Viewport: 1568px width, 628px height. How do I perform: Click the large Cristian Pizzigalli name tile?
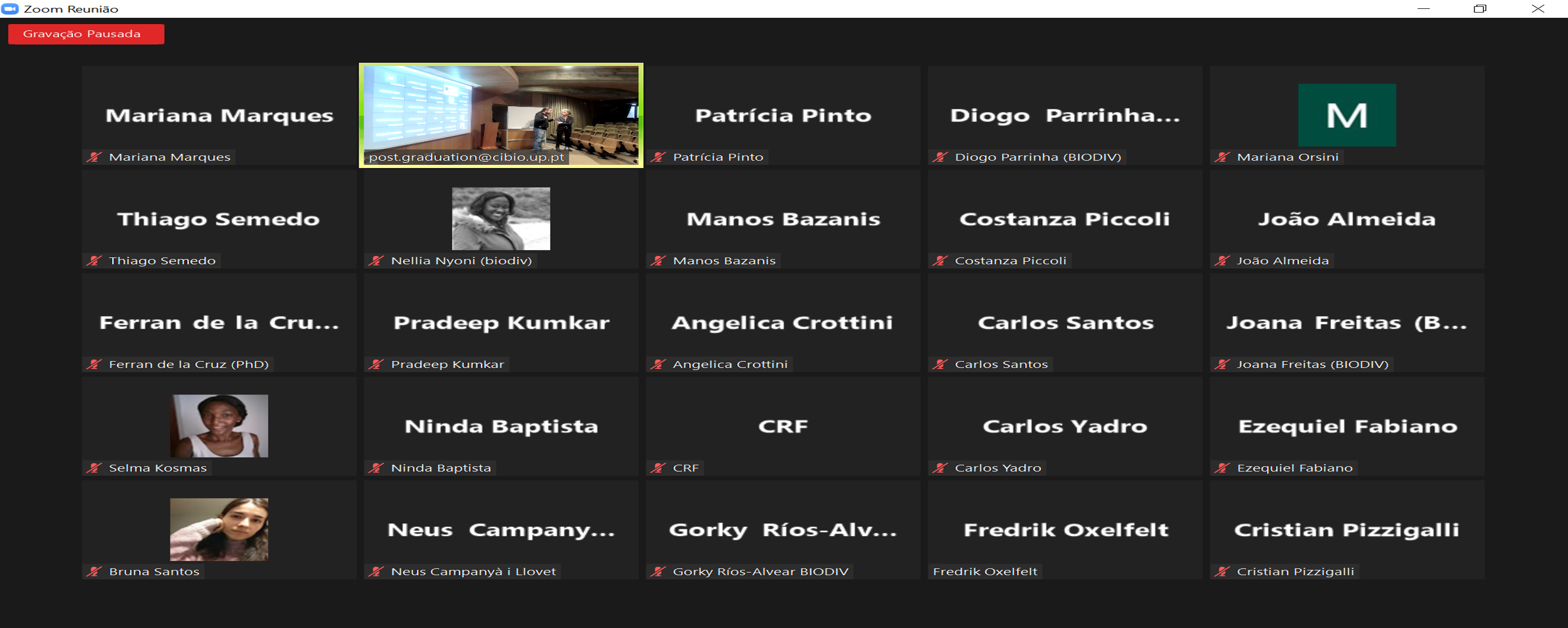coord(1347,529)
